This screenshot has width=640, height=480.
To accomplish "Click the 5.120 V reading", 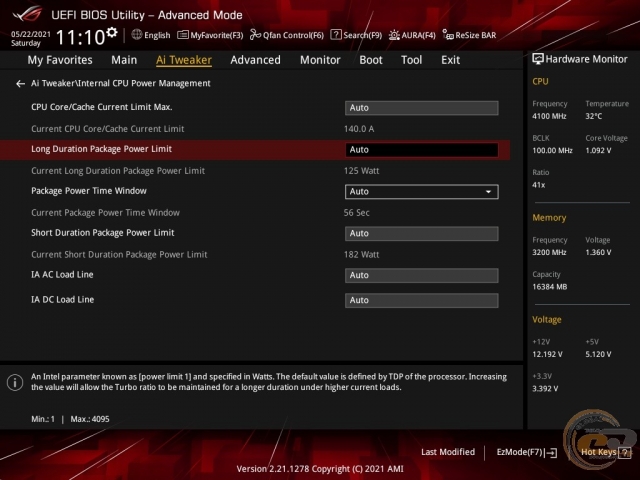I will (598, 354).
